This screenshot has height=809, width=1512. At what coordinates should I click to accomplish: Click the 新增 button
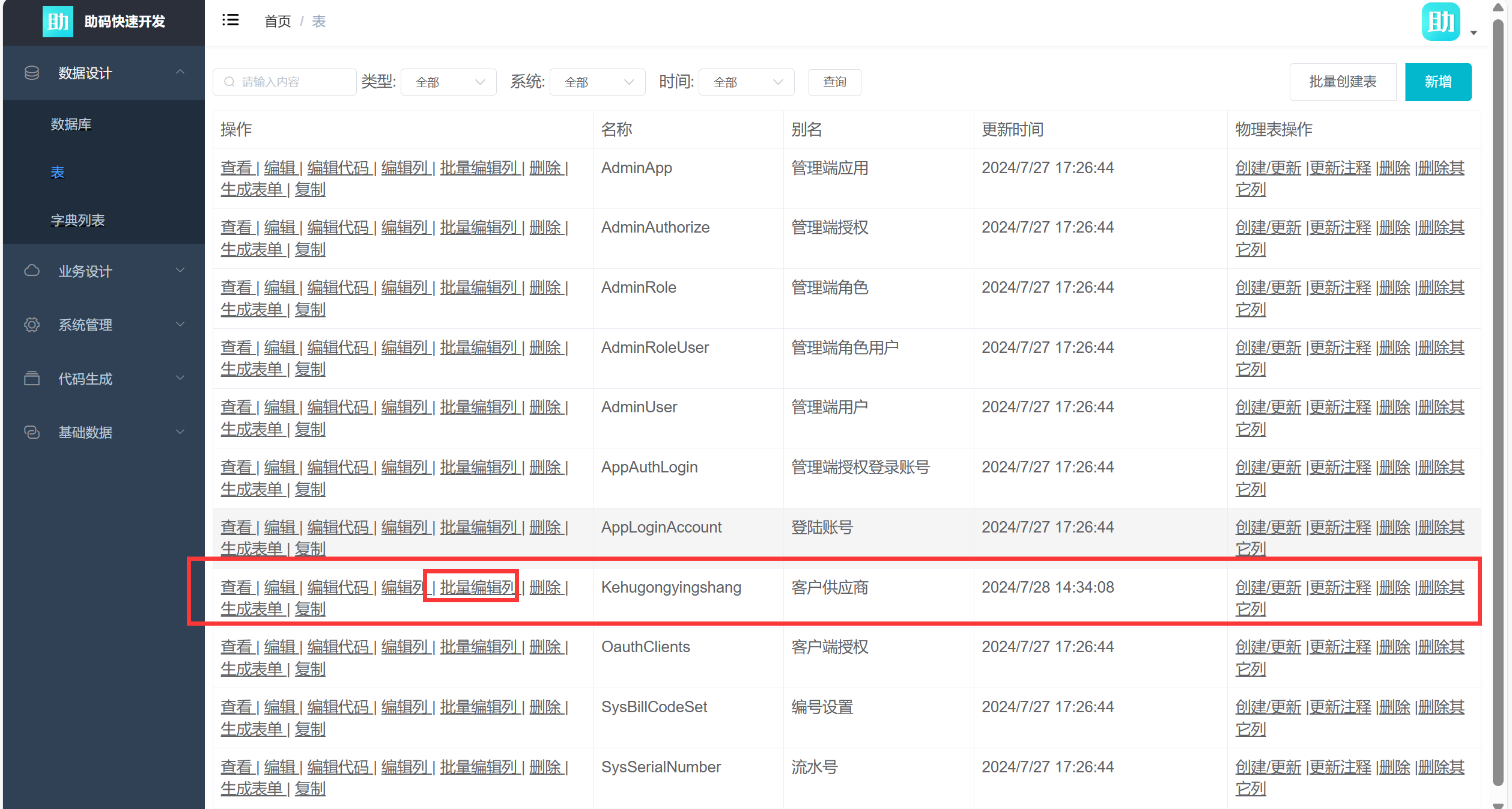click(1438, 82)
